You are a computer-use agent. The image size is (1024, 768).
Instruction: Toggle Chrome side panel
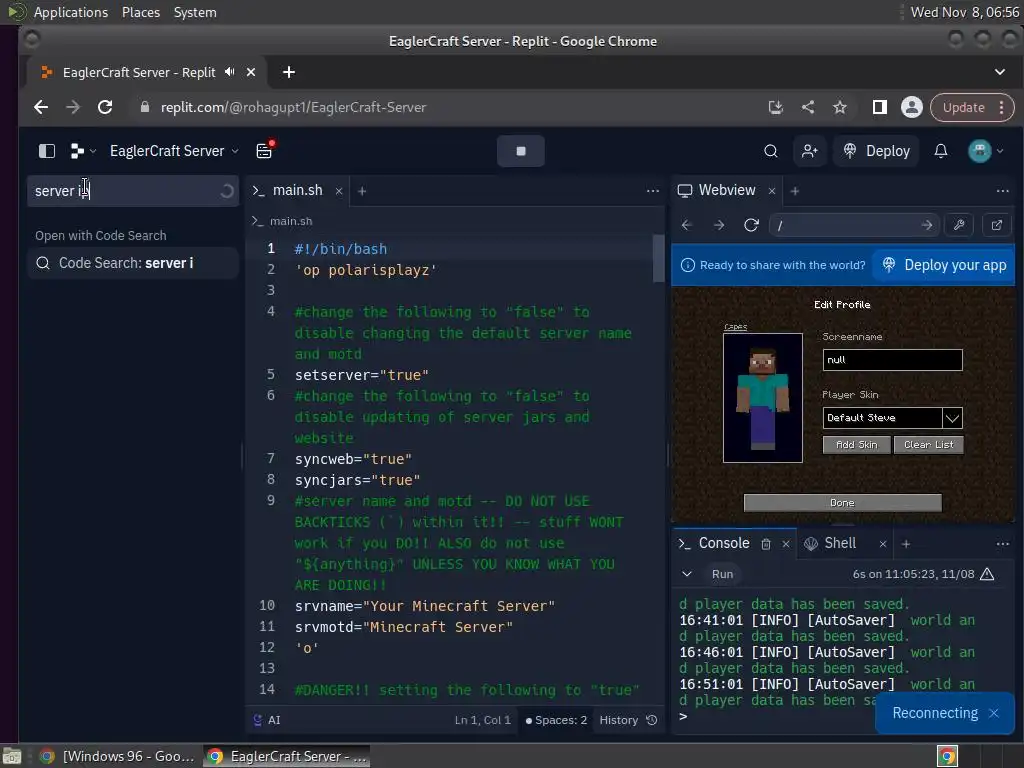click(x=880, y=107)
